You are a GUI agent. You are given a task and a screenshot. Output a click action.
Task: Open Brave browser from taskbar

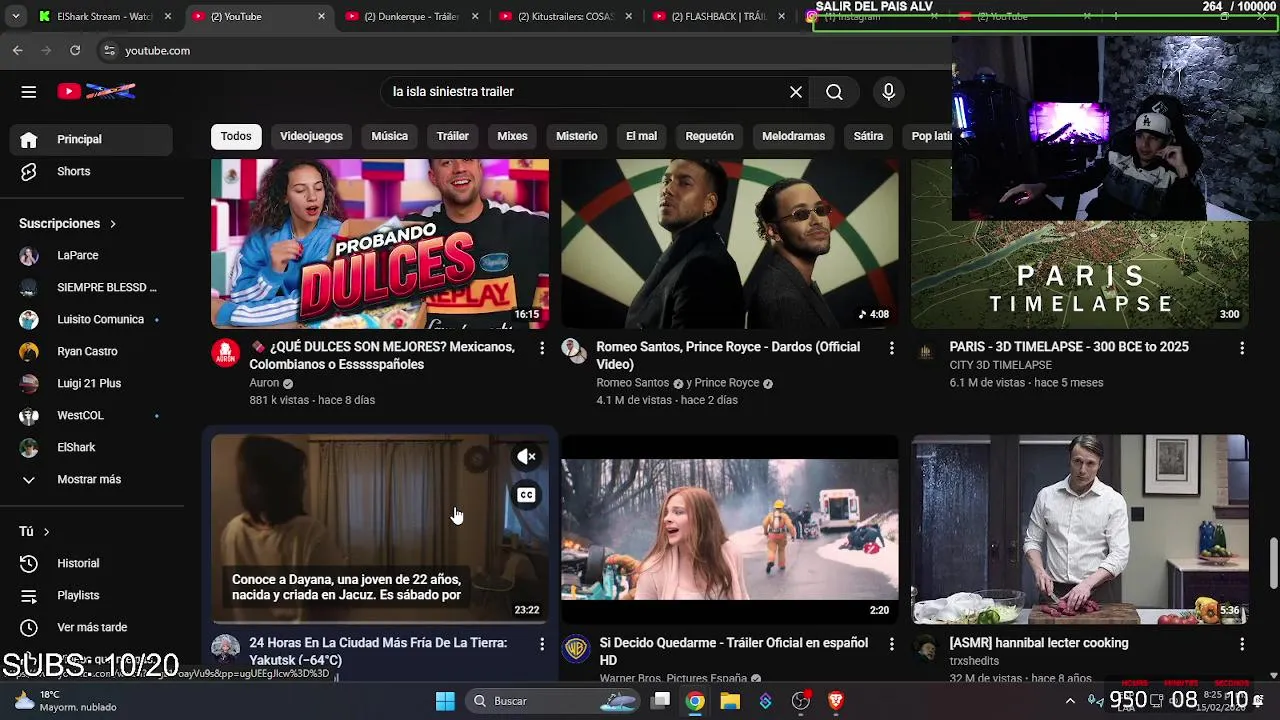click(836, 701)
